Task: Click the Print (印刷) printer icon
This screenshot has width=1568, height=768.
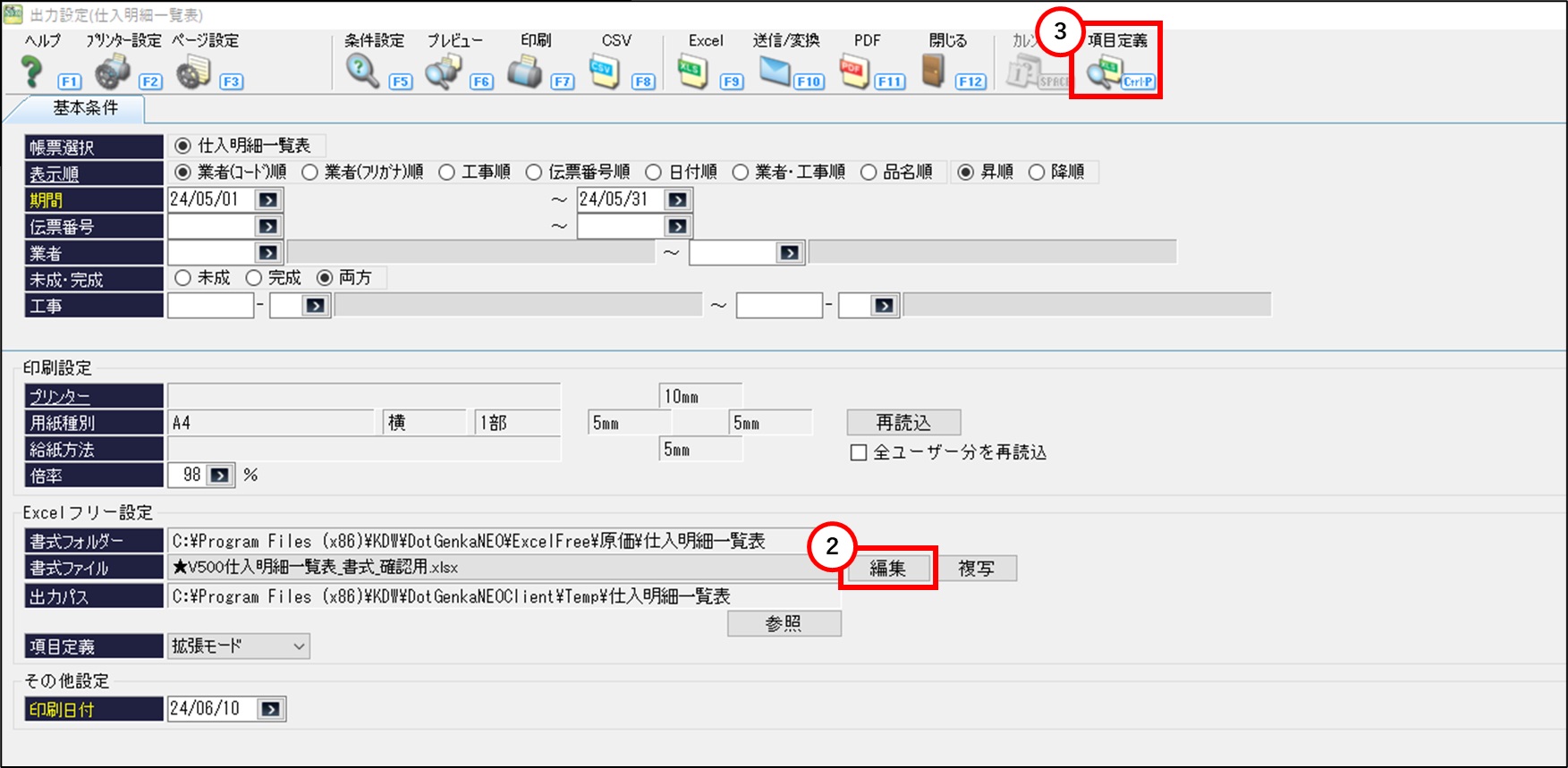Action: [x=524, y=72]
